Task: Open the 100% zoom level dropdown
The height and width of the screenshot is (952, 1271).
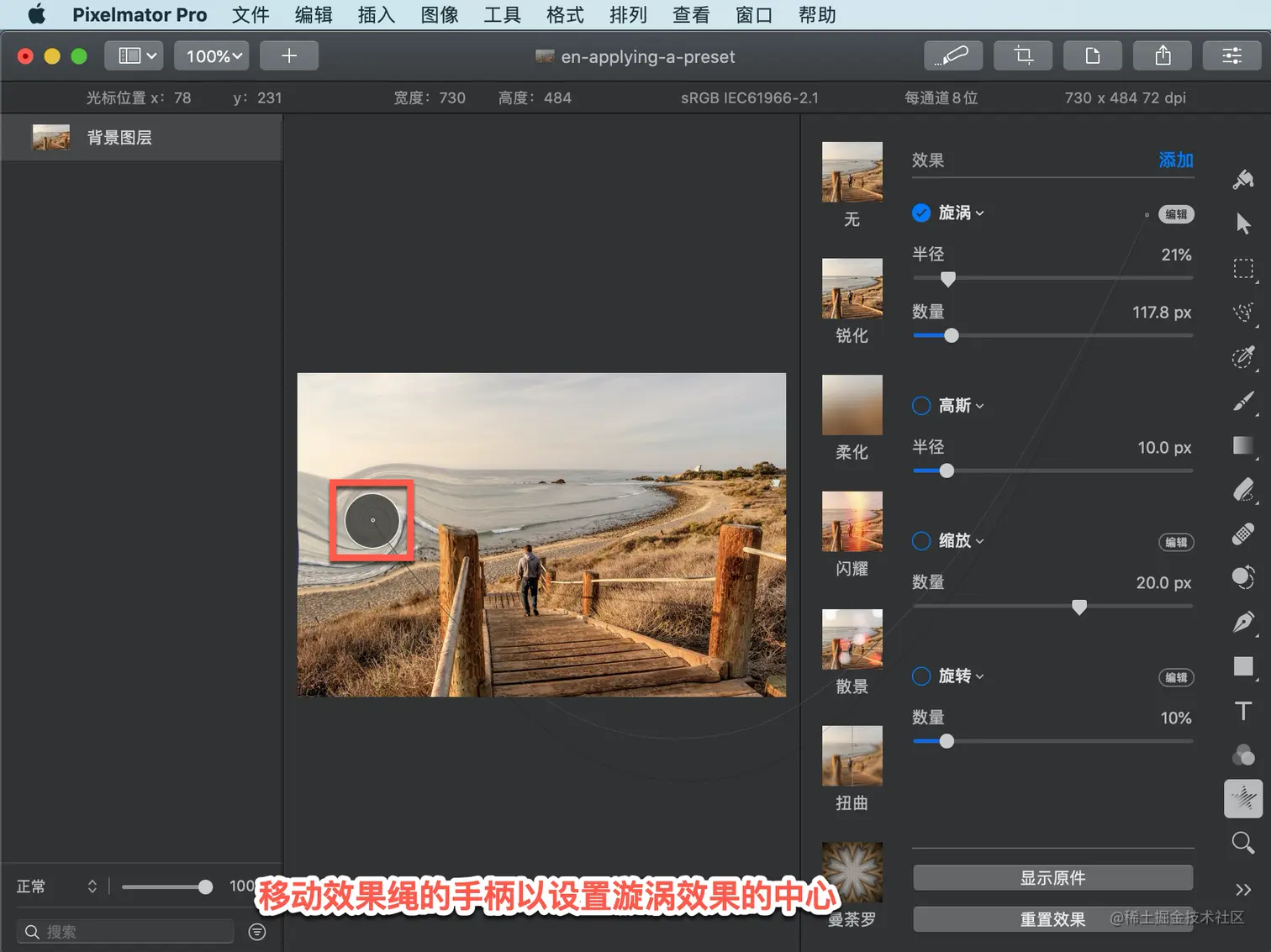Action: point(212,55)
